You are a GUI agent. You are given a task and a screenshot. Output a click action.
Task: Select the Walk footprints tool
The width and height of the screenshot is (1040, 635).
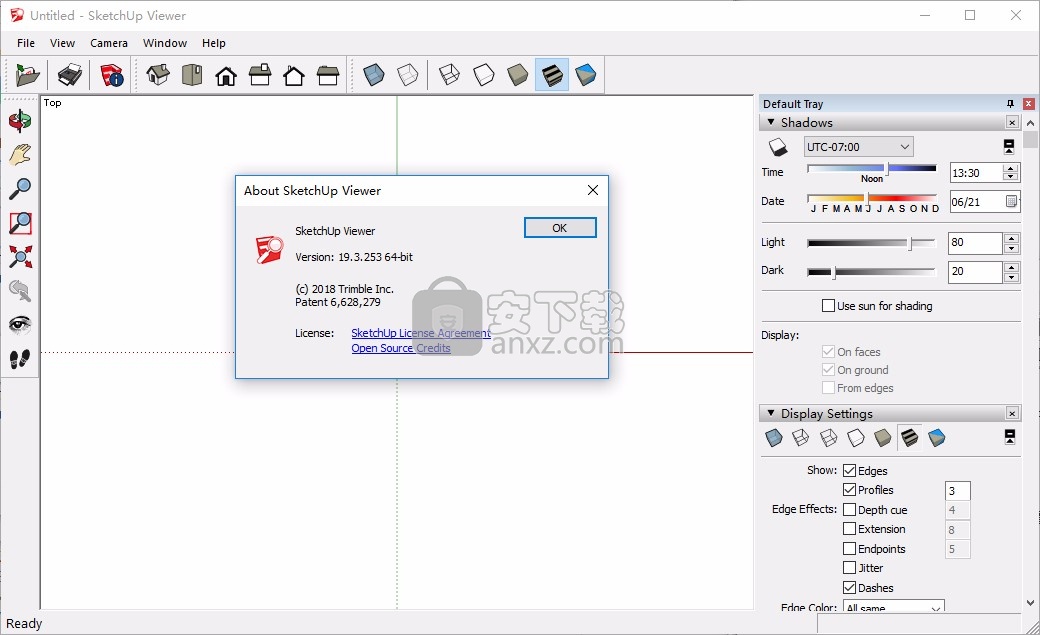(x=20, y=359)
